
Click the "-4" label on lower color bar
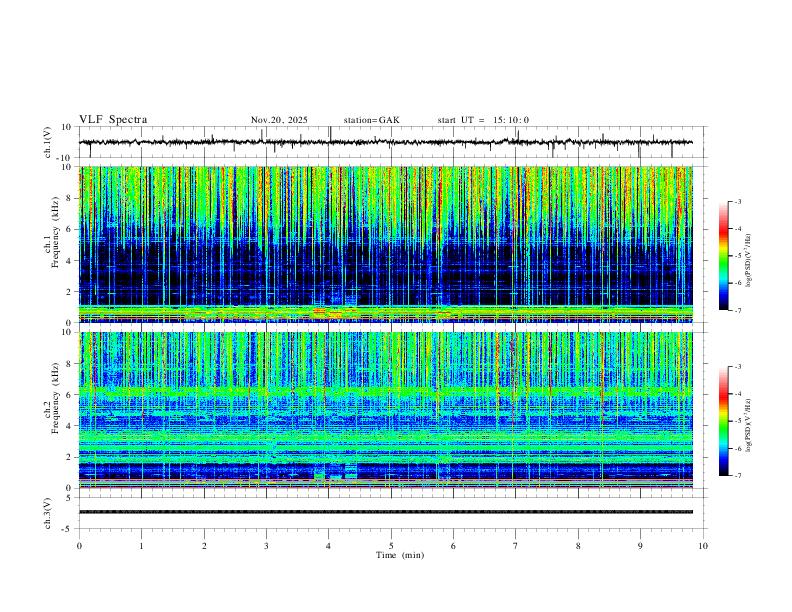click(737, 394)
